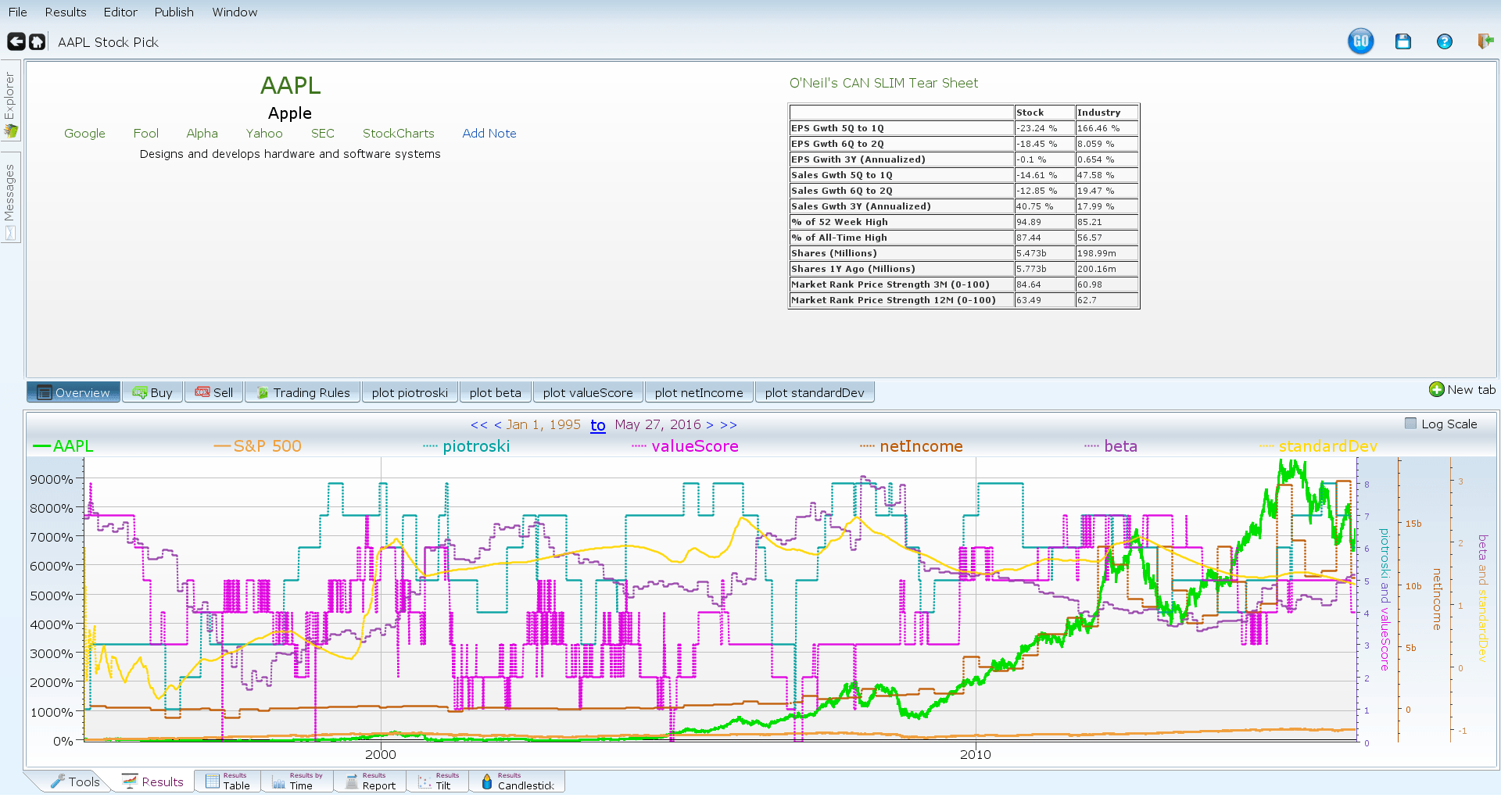The image size is (1501, 812).
Task: Toggle the piotroski series in the legend
Action: click(x=475, y=446)
